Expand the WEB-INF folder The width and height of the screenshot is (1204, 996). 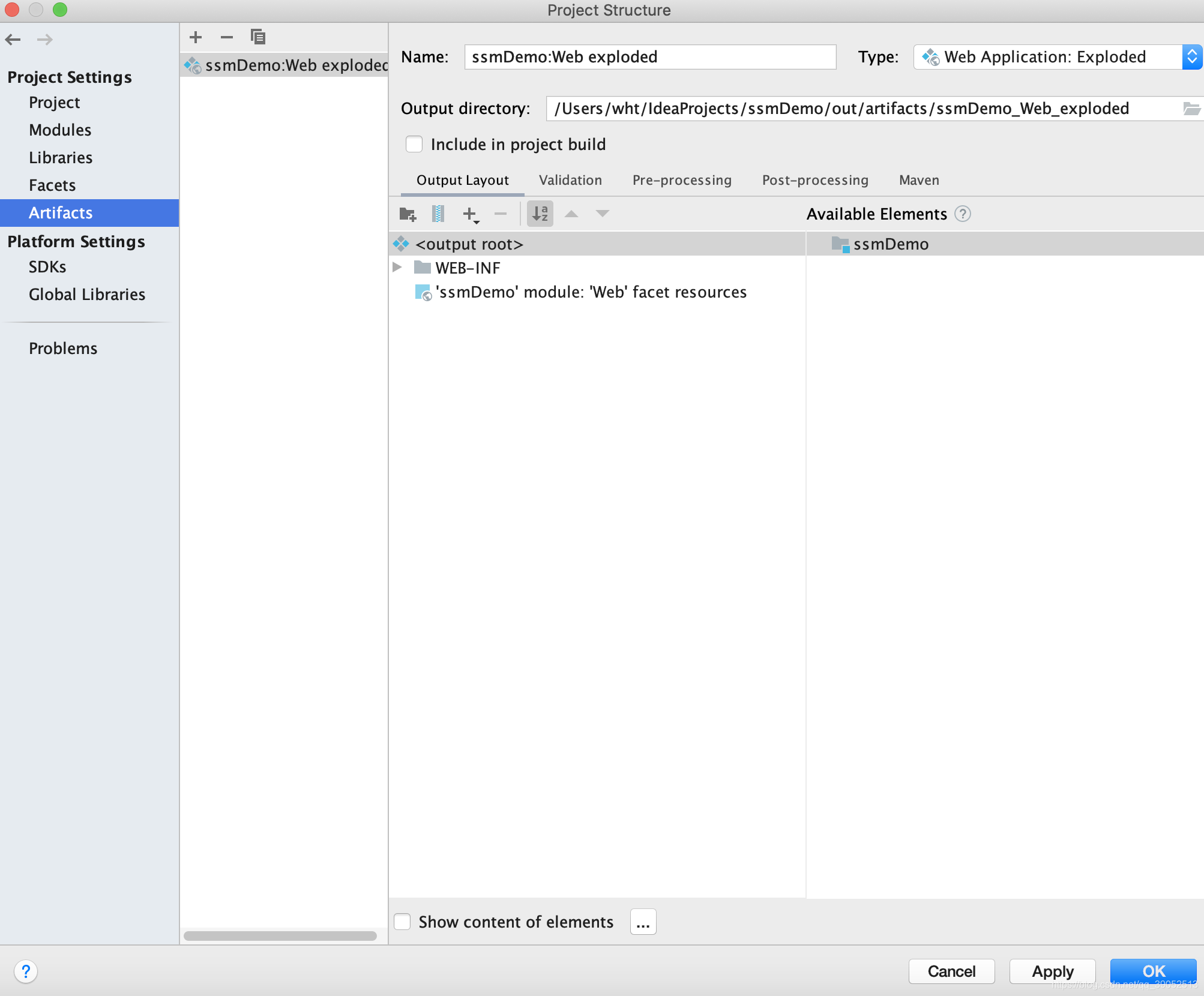click(397, 268)
